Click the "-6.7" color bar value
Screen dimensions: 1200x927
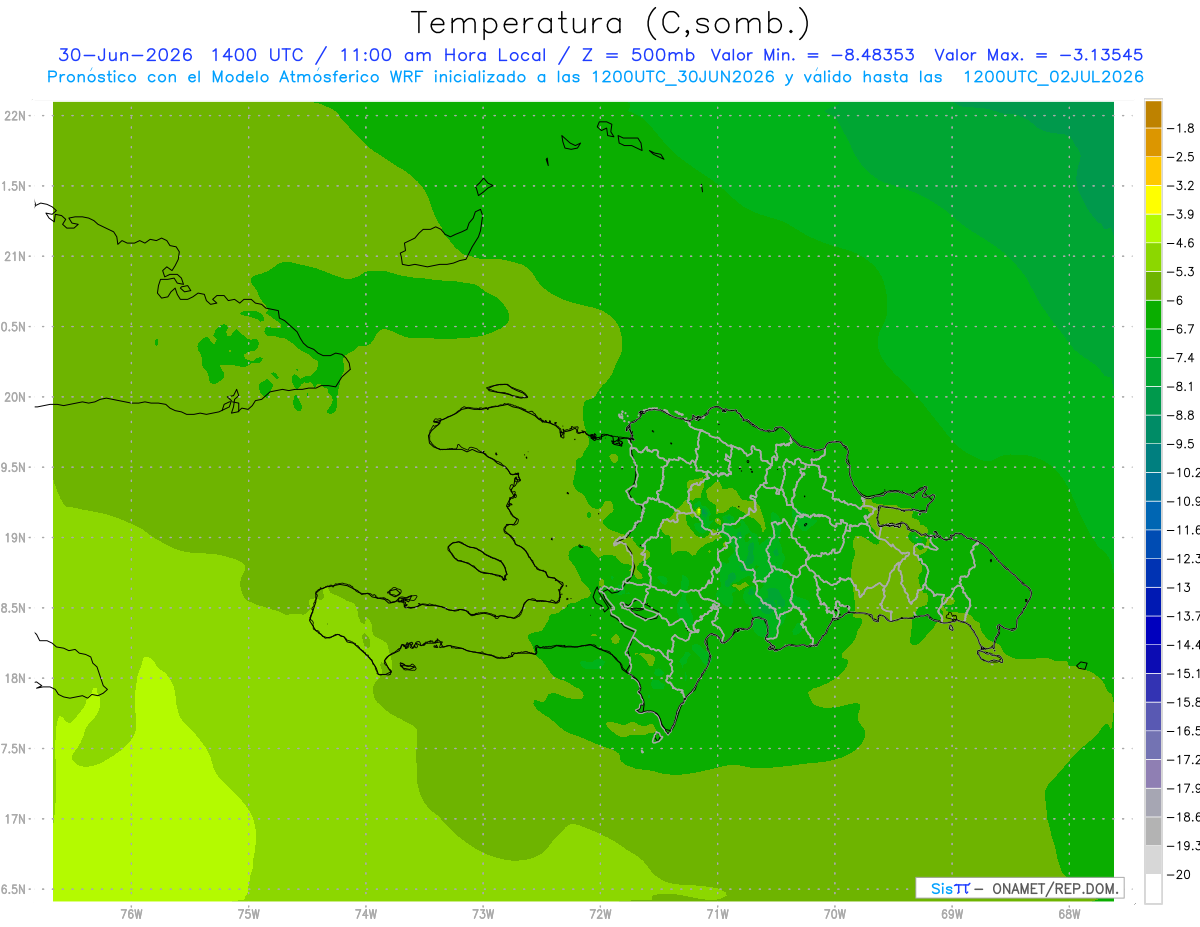click(x=1181, y=328)
